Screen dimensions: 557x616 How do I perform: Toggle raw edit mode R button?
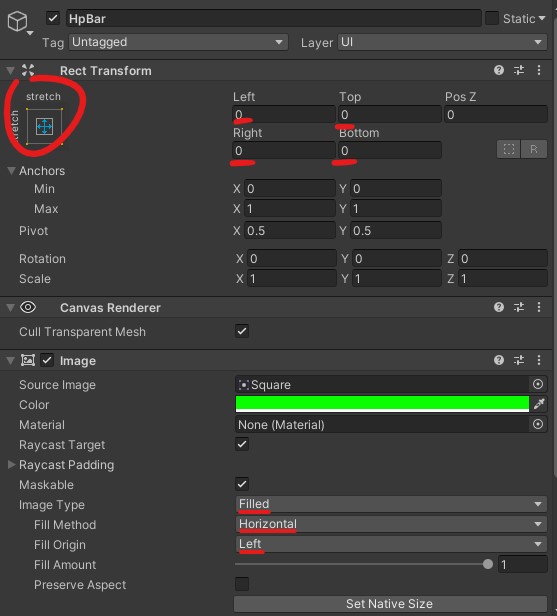click(x=533, y=149)
